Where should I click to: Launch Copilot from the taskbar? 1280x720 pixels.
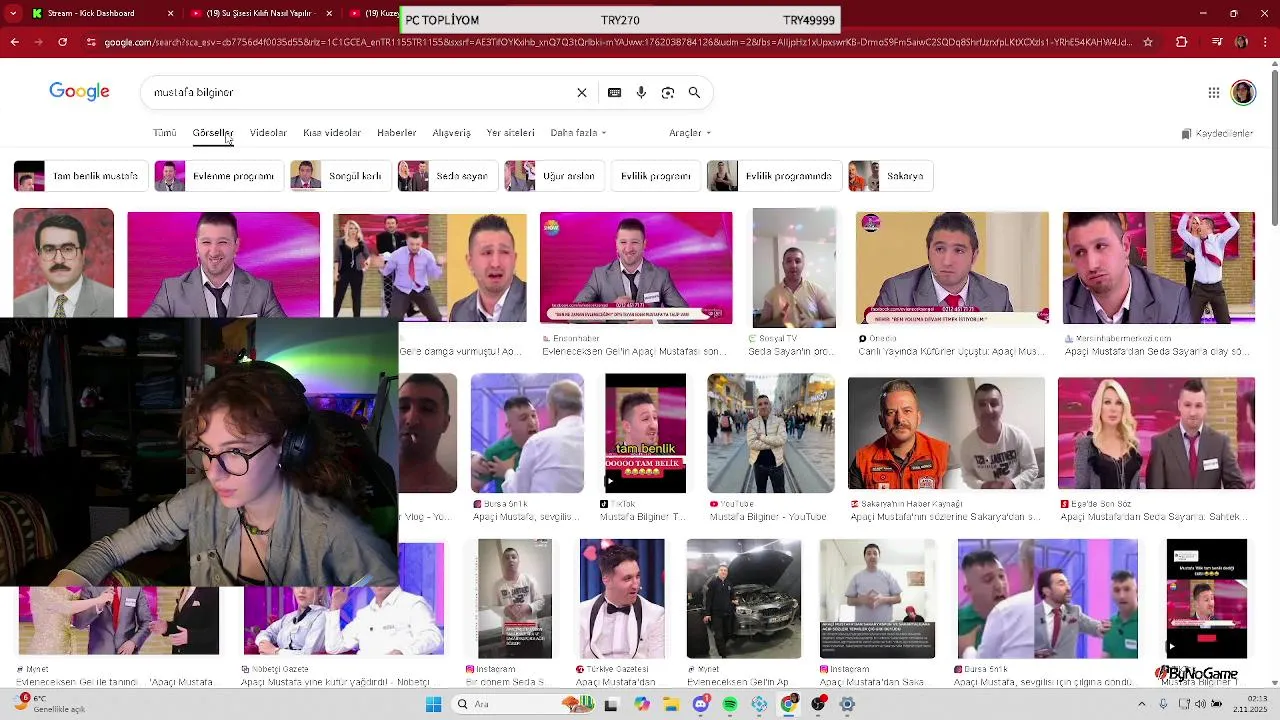[x=641, y=704]
